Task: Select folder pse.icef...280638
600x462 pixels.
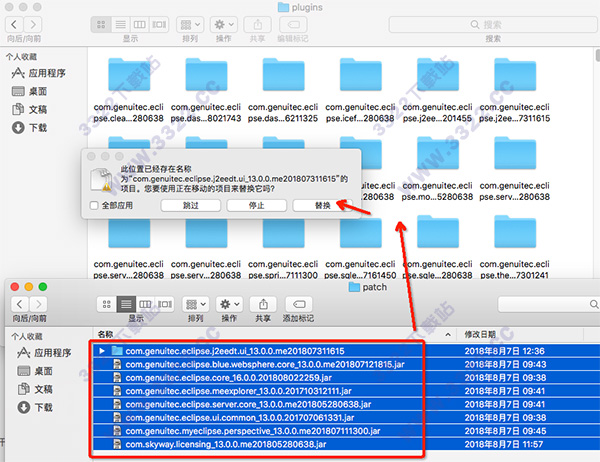Action: (360, 90)
